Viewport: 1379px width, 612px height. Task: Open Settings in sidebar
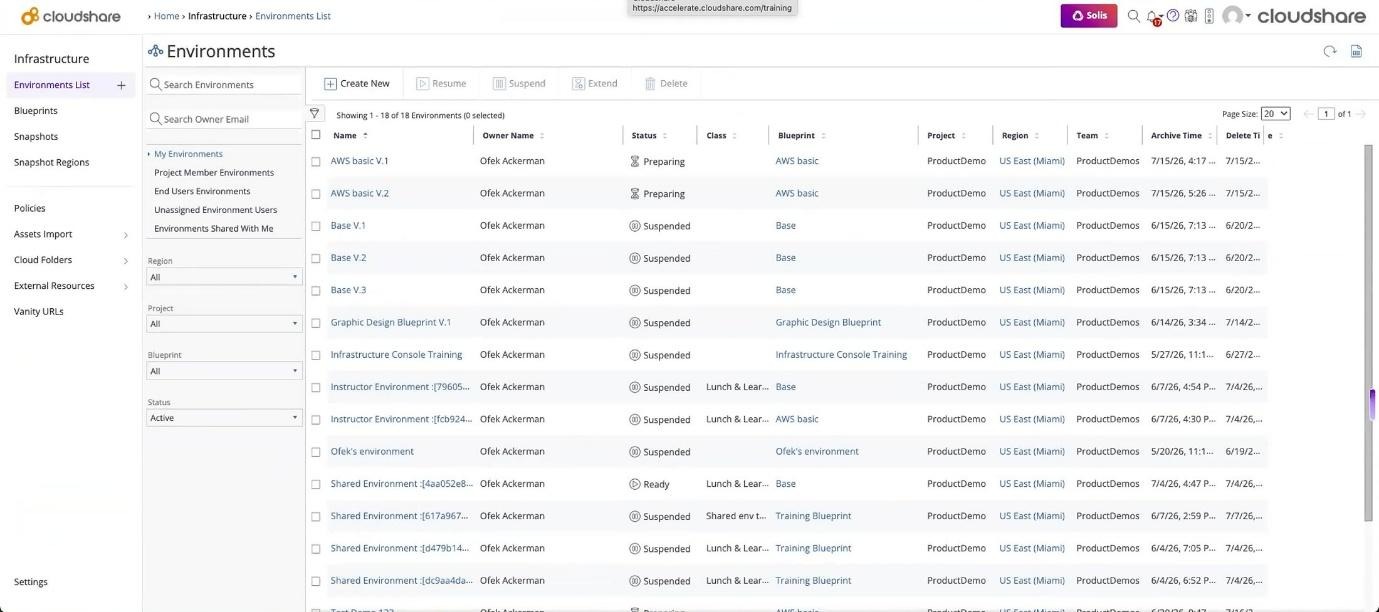tap(31, 582)
